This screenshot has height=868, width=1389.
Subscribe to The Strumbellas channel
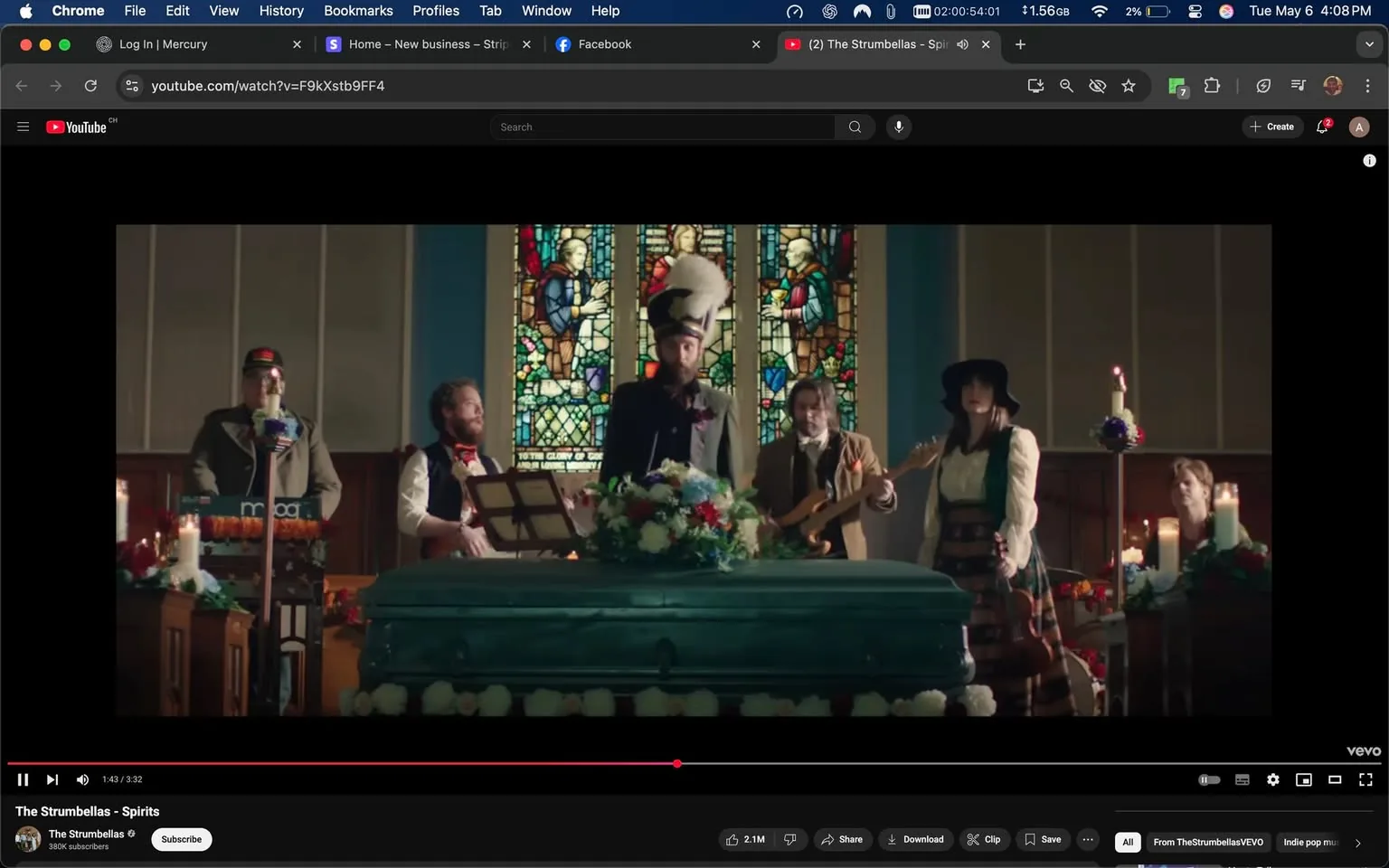[x=180, y=839]
